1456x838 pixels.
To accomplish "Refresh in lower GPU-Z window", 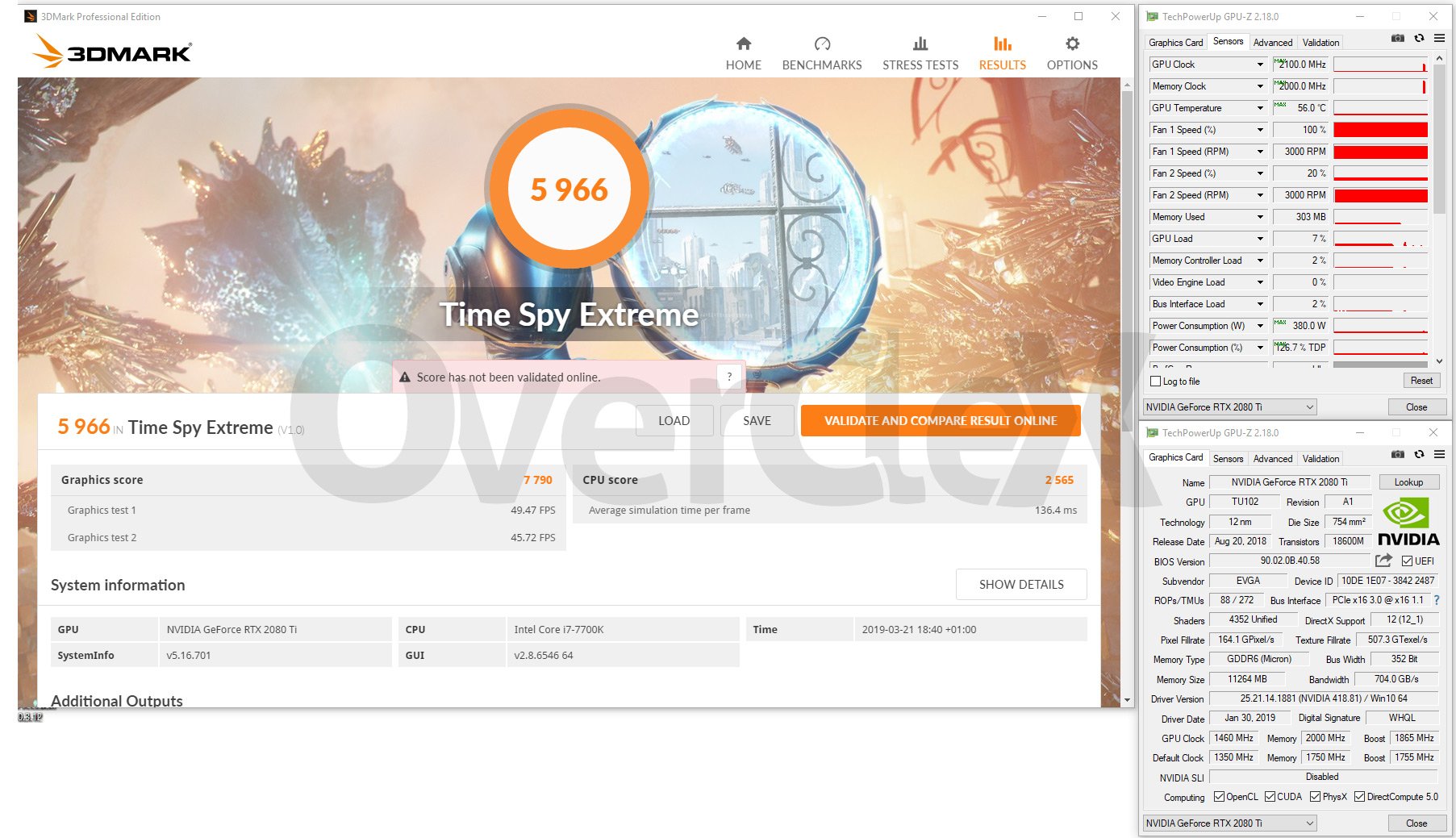I will (x=1419, y=454).
